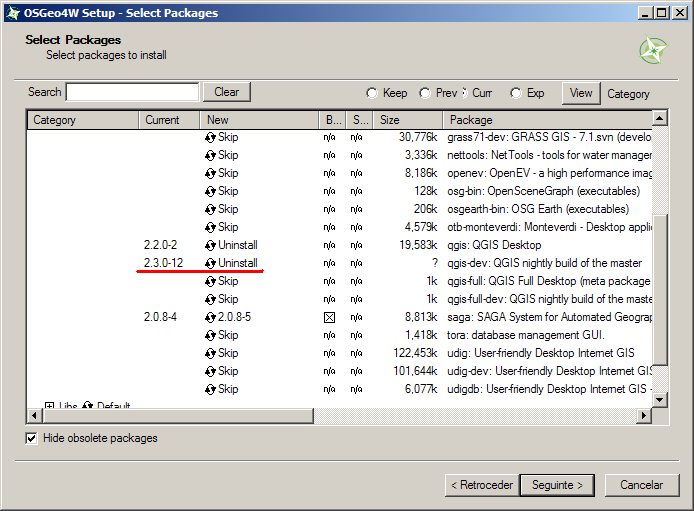Uncheck Hide obsolete packages
This screenshot has width=694, height=511.
(x=31, y=438)
